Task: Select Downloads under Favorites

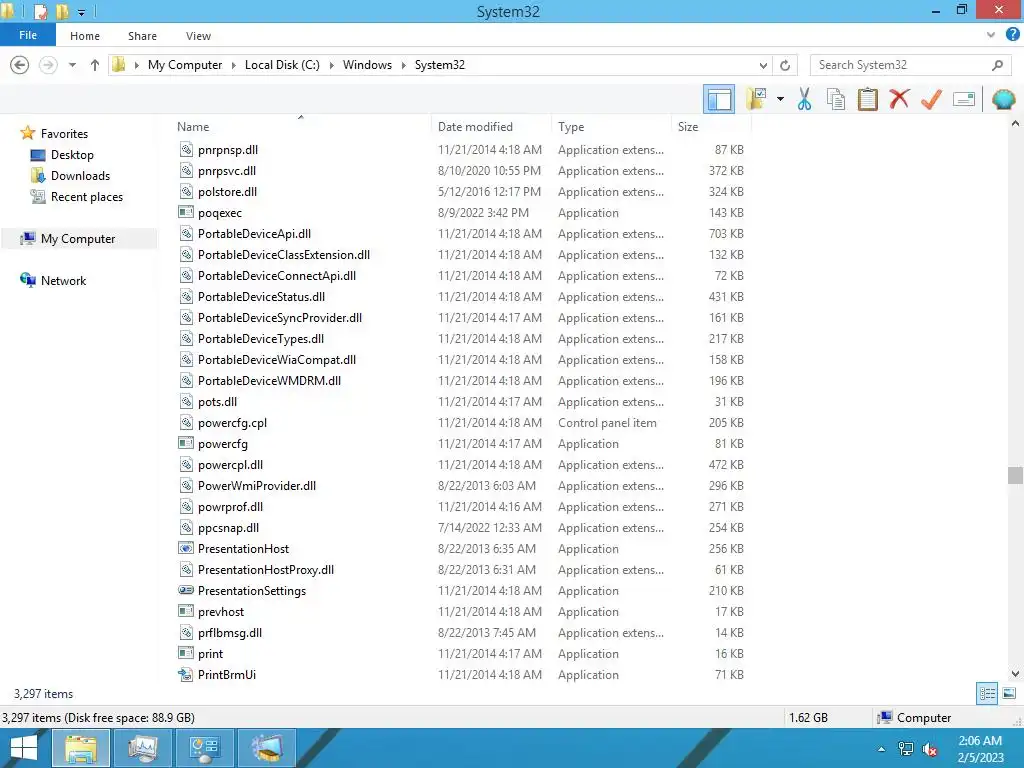Action: coord(80,176)
